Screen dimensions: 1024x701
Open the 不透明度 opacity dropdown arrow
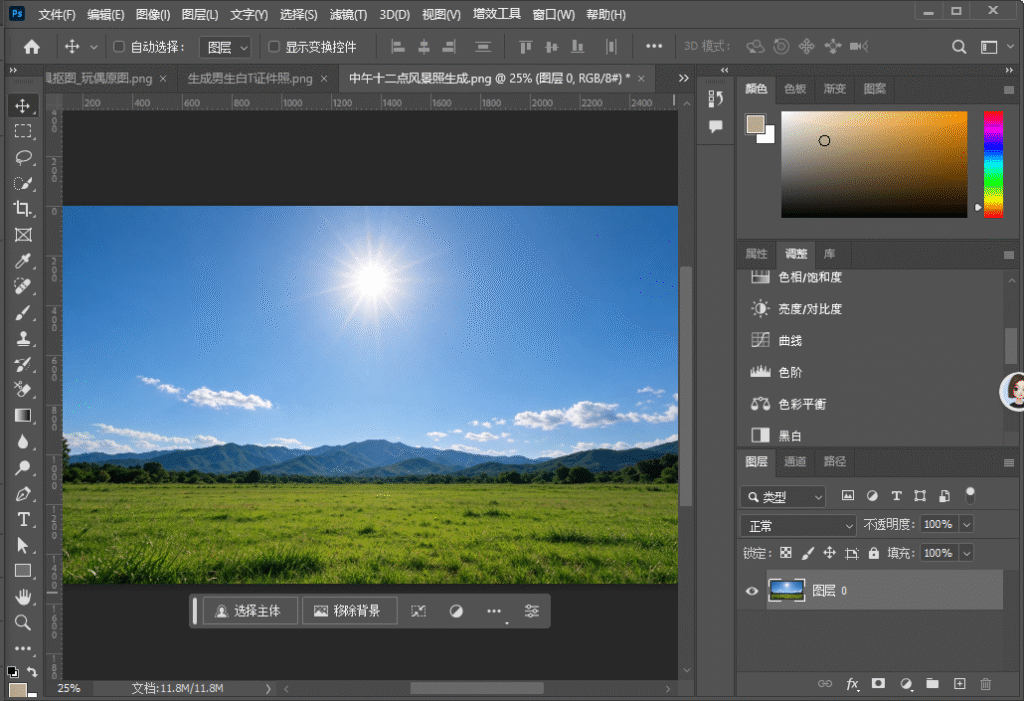pyautogui.click(x=967, y=524)
